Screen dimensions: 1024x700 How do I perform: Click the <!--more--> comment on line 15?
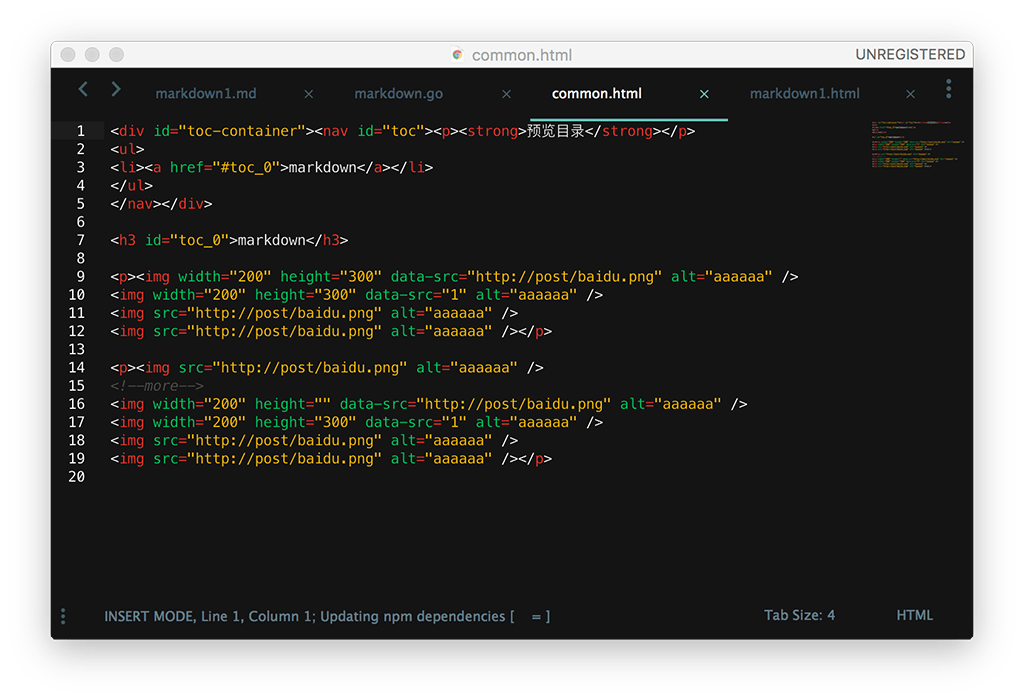tap(157, 386)
